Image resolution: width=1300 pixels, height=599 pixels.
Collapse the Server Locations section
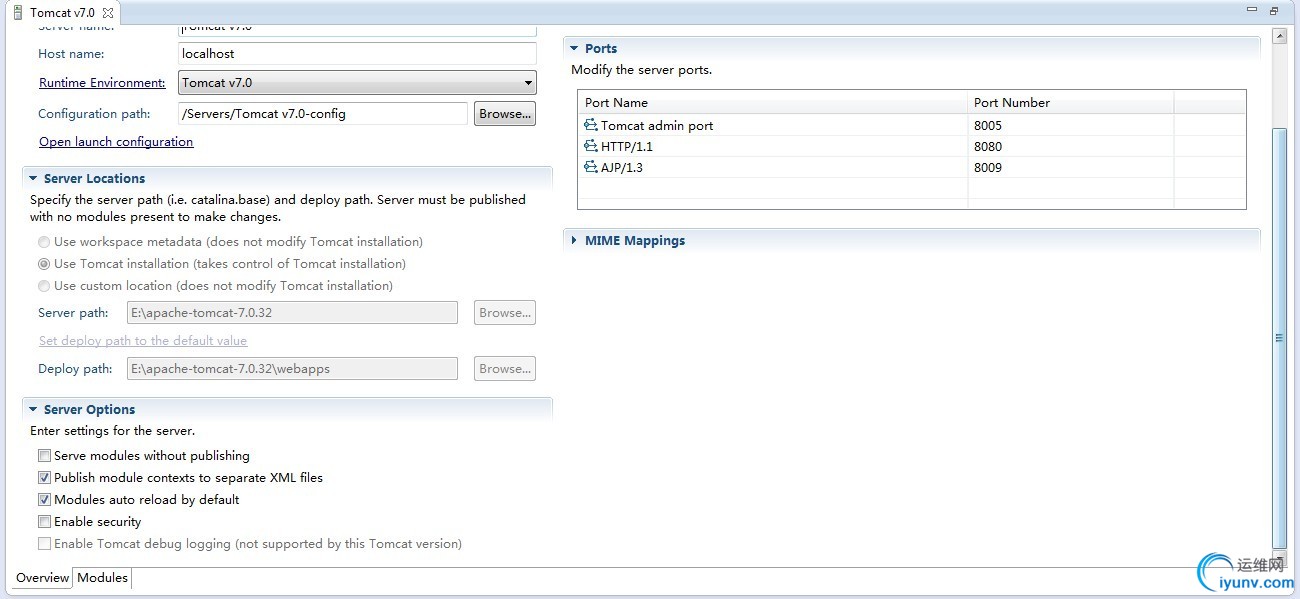click(x=33, y=178)
